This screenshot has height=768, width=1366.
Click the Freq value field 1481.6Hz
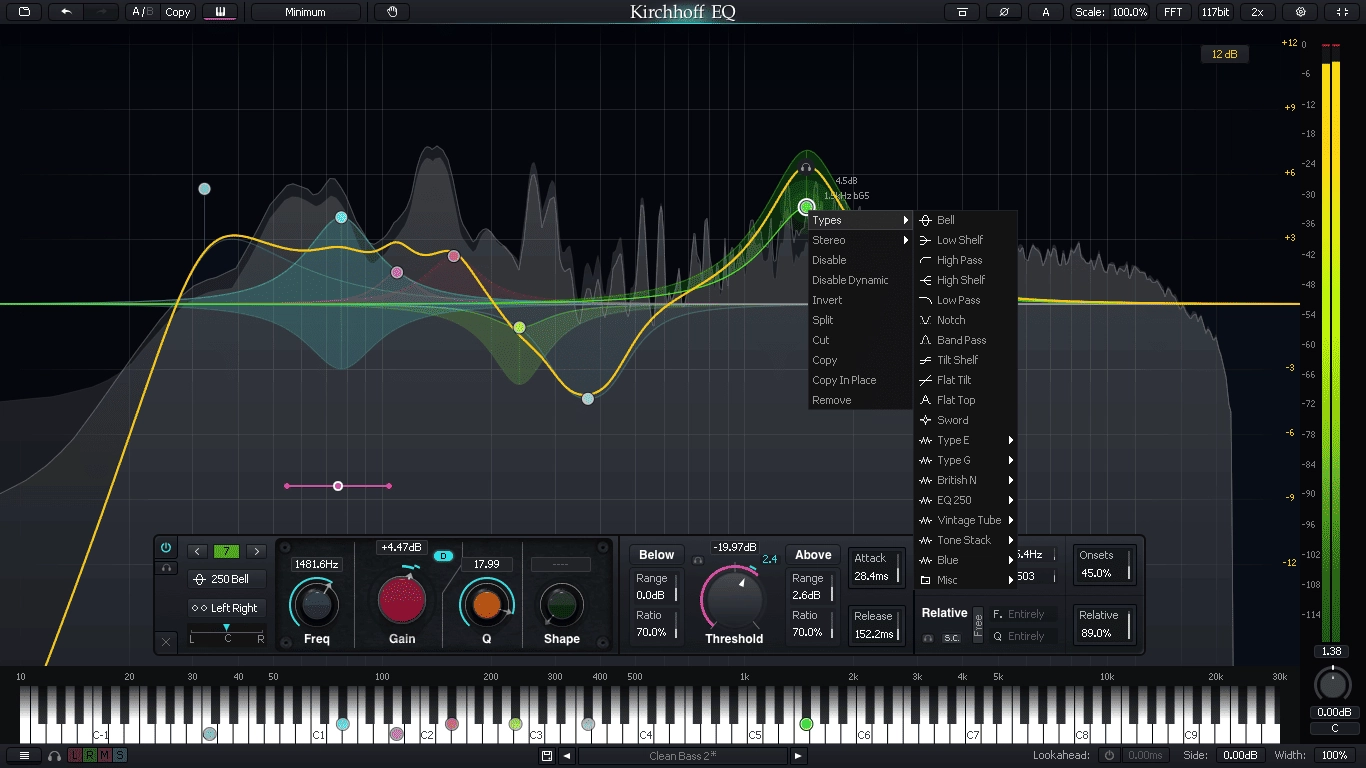point(316,565)
